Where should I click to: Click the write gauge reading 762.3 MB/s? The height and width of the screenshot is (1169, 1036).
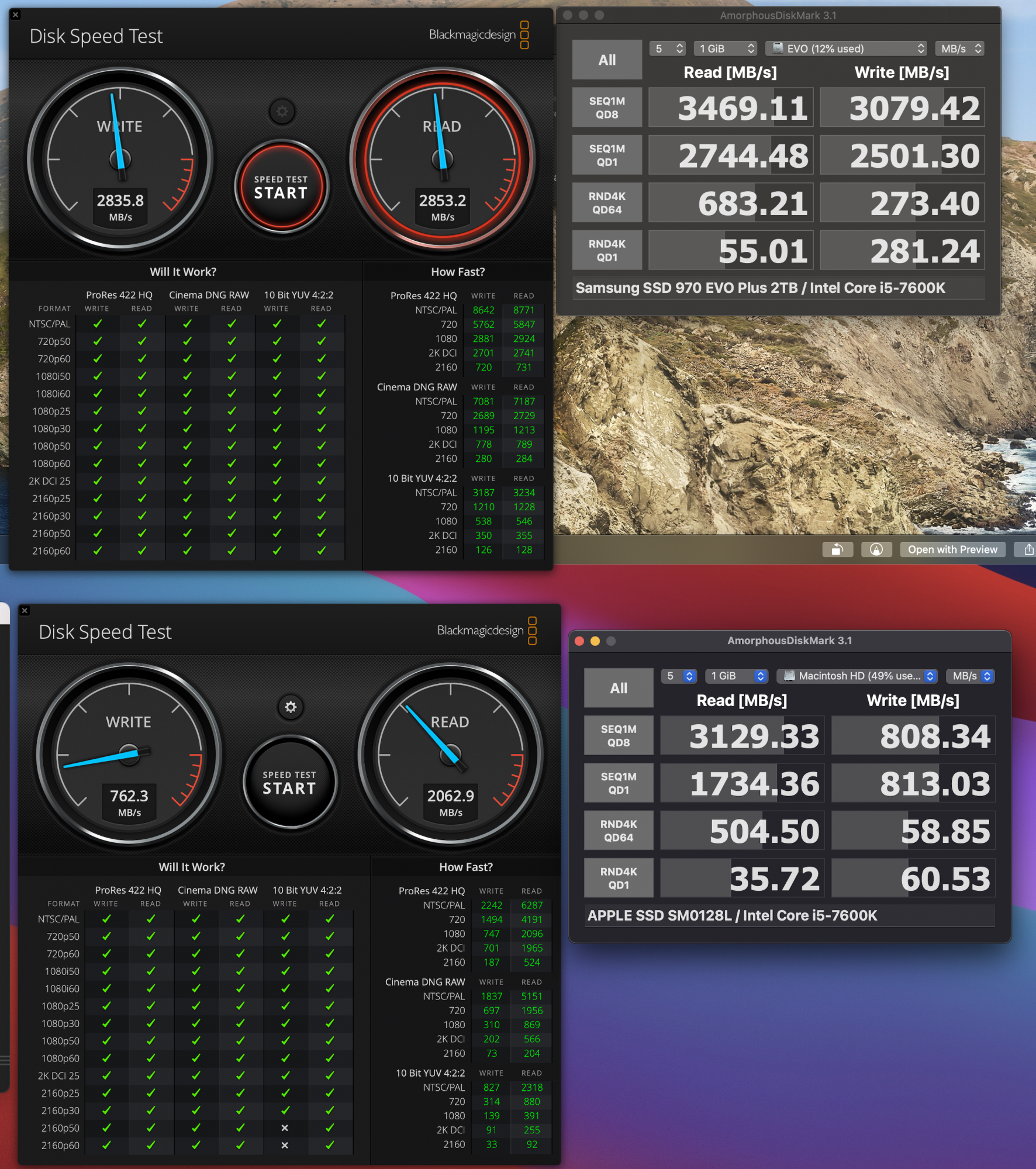coord(129,754)
